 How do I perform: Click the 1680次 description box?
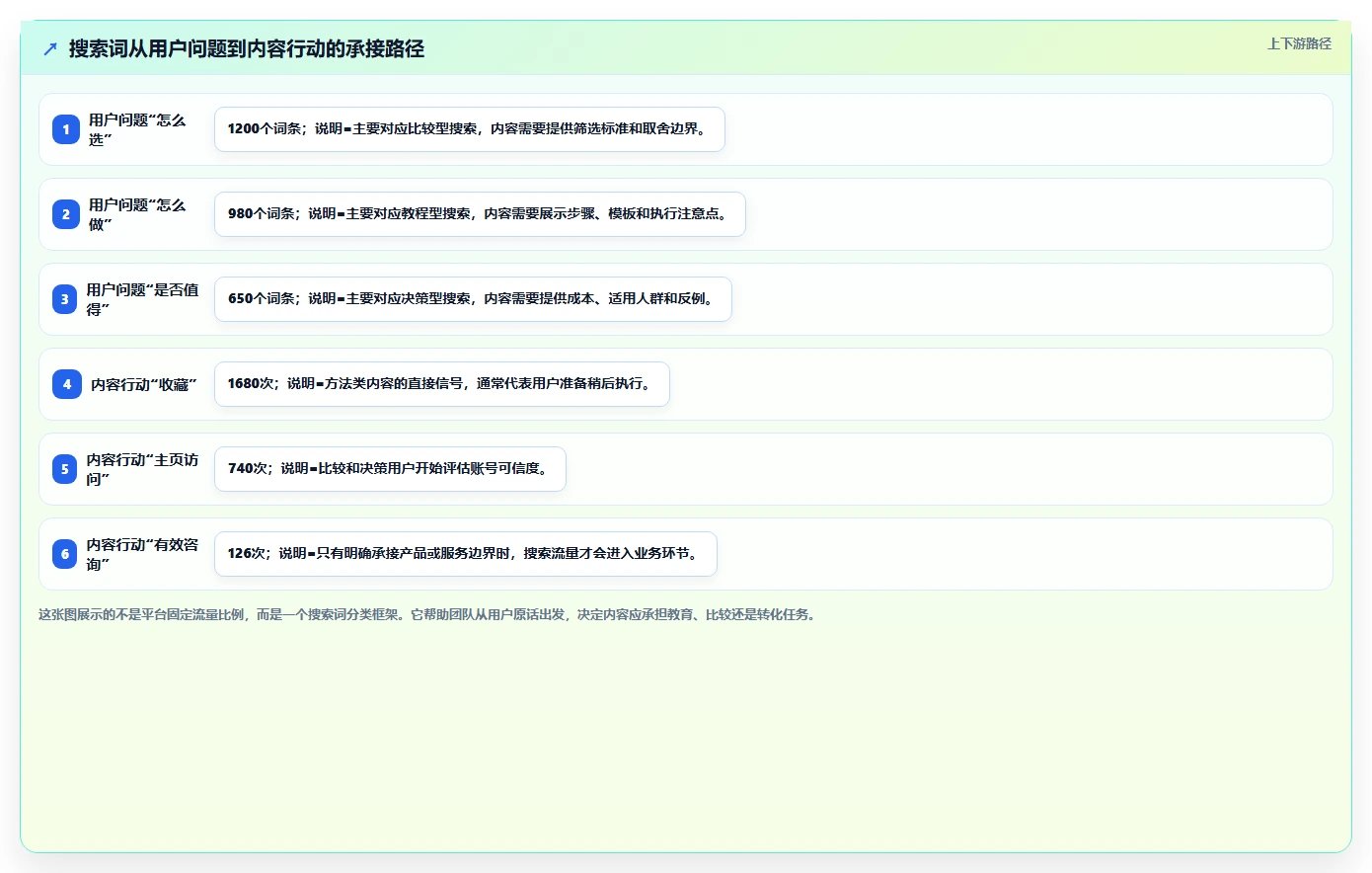click(442, 384)
